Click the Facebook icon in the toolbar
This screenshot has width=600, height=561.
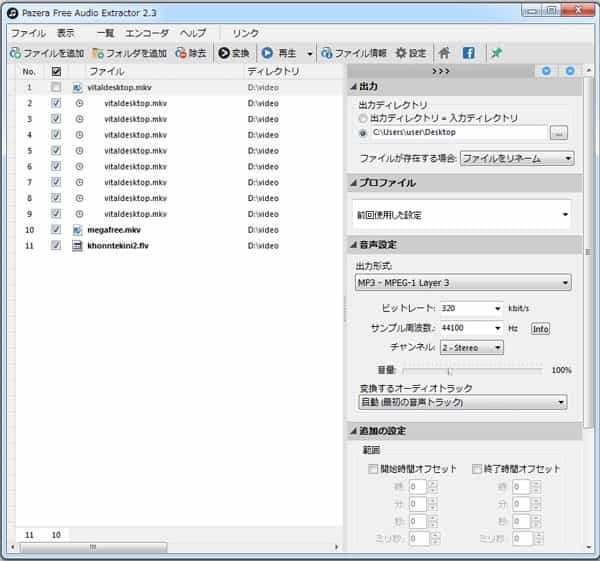[469, 53]
